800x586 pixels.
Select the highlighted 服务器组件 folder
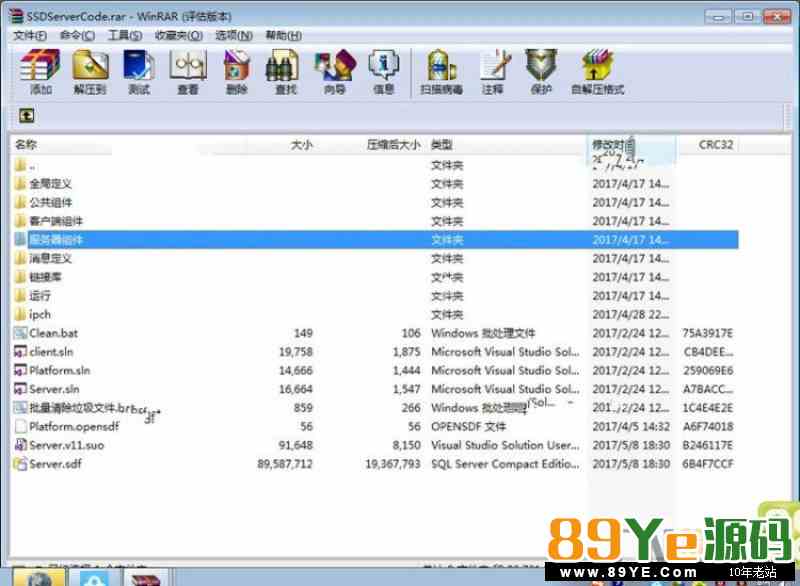pyautogui.click(x=375, y=240)
